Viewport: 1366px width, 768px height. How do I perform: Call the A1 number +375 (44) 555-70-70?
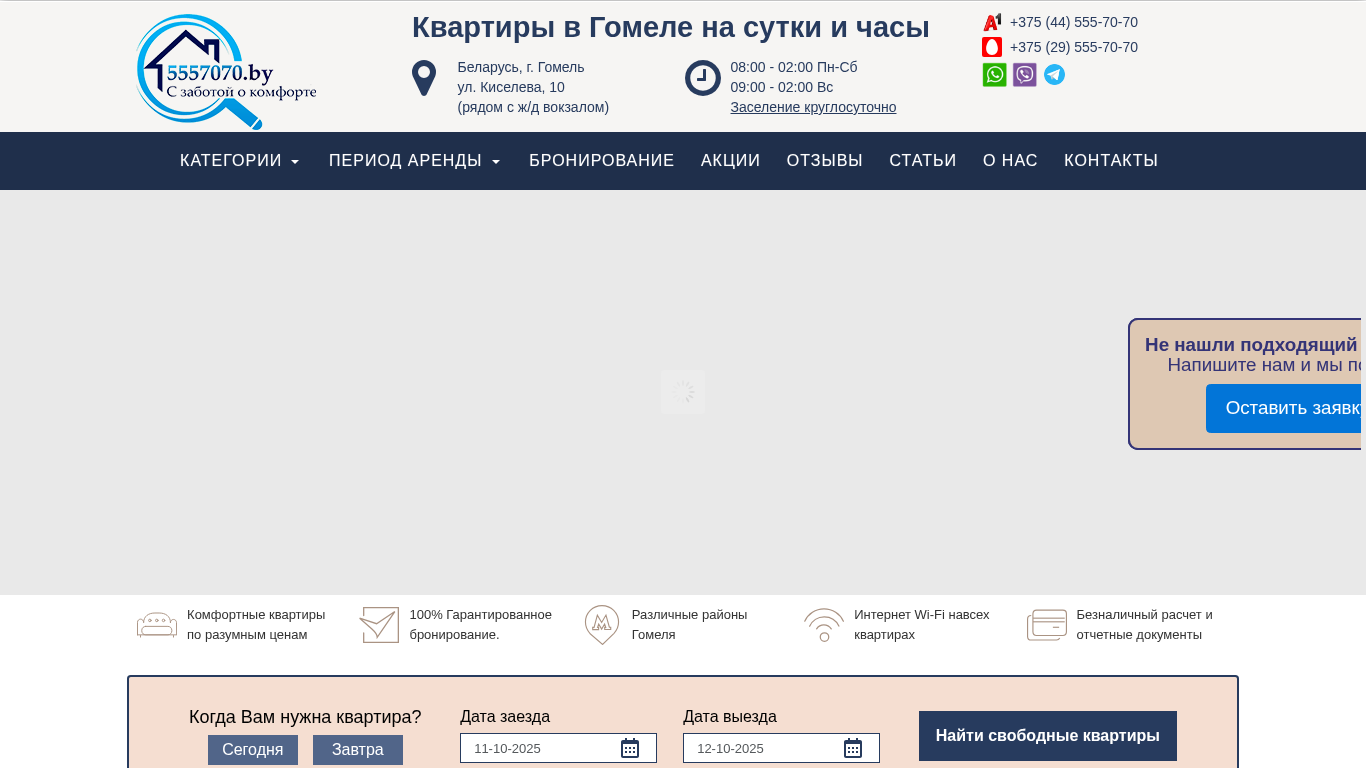click(x=1073, y=22)
